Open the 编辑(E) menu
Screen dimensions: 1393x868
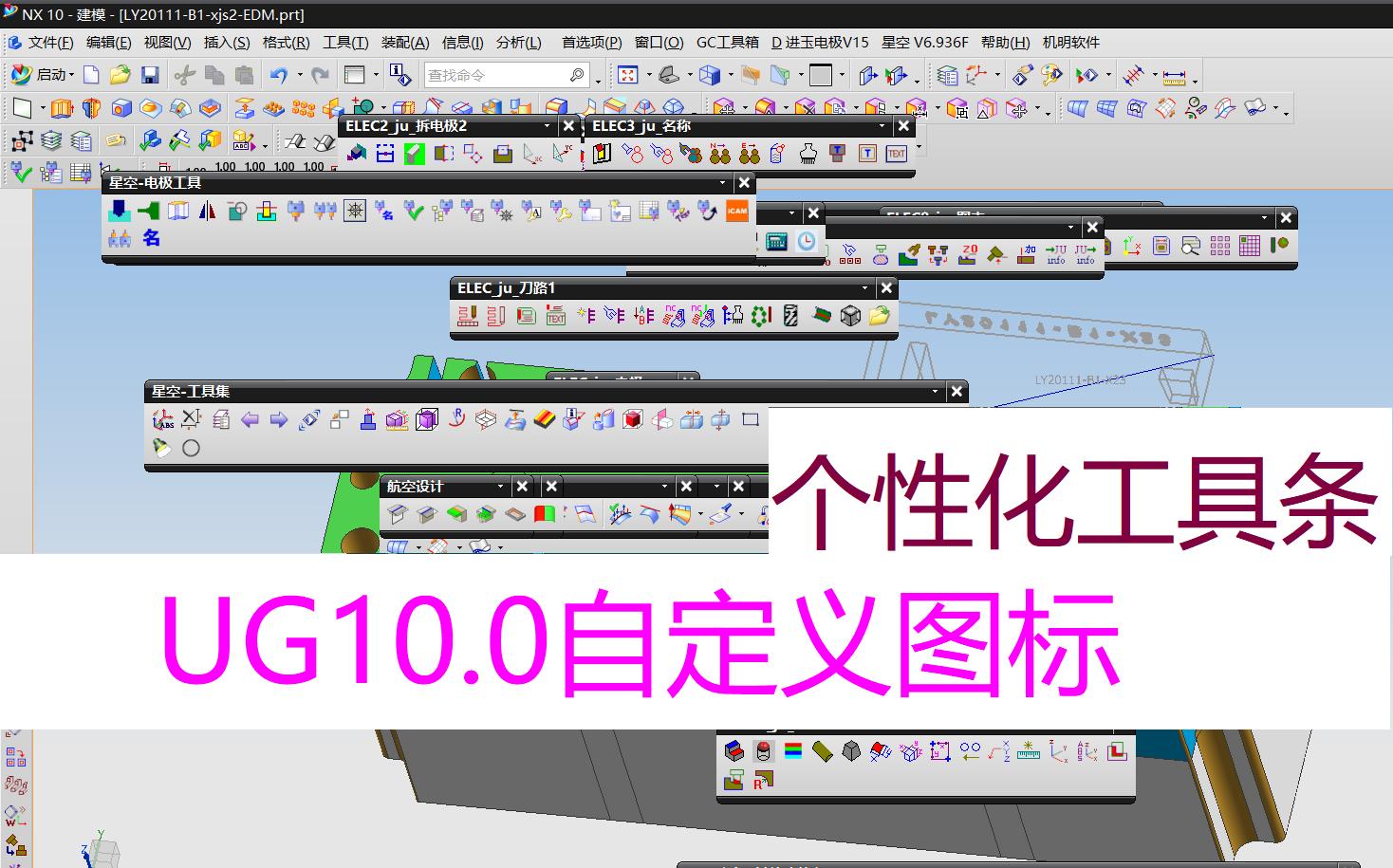(x=108, y=43)
